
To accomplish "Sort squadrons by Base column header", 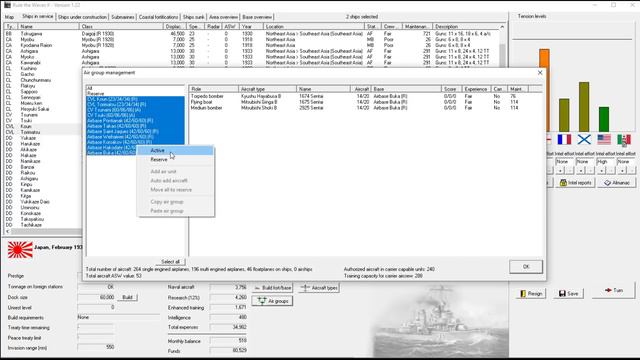I will tap(407, 89).
